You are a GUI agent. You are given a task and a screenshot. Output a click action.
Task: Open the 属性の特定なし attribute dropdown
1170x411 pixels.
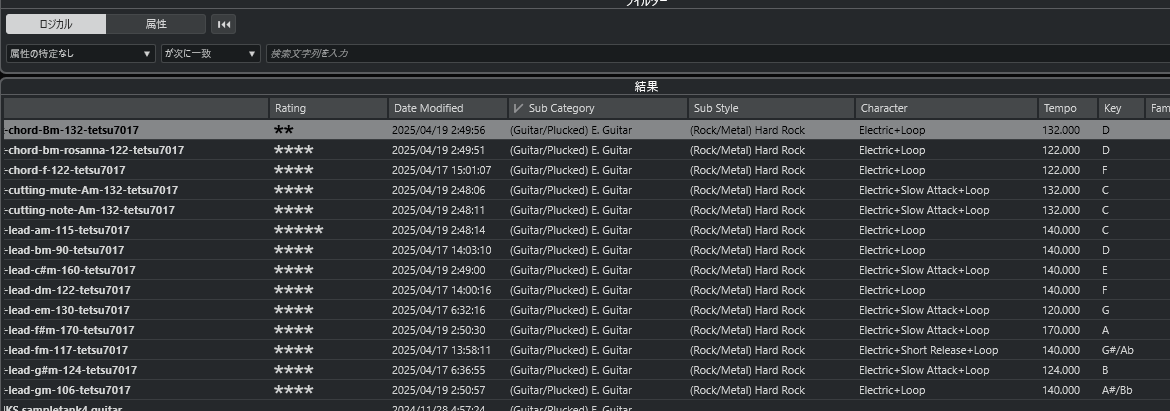pyautogui.click(x=80, y=53)
